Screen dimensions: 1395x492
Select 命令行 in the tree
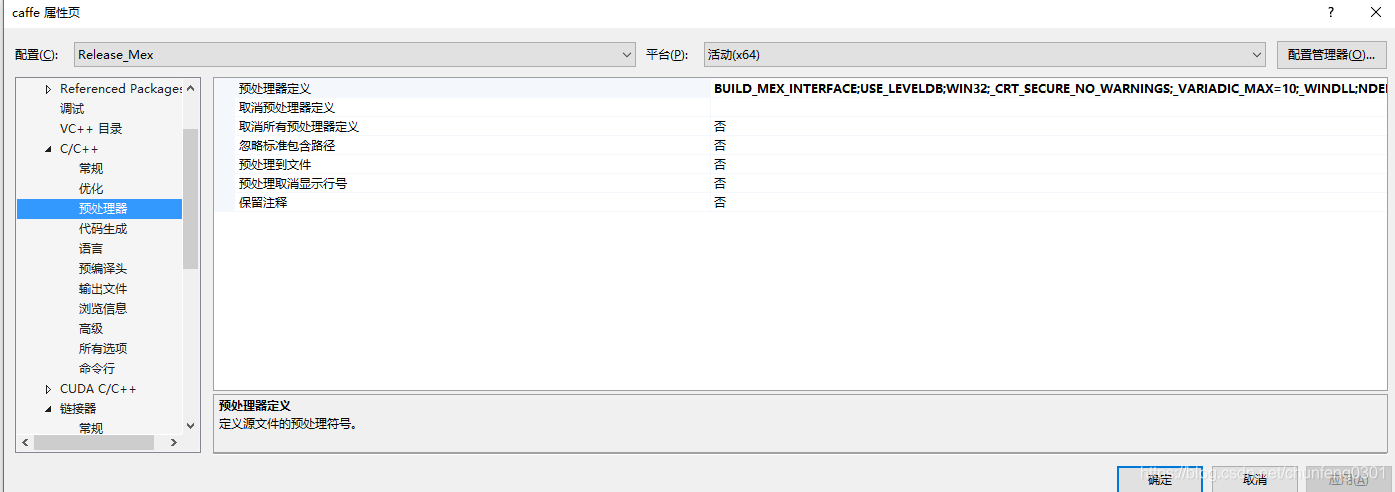tap(97, 369)
